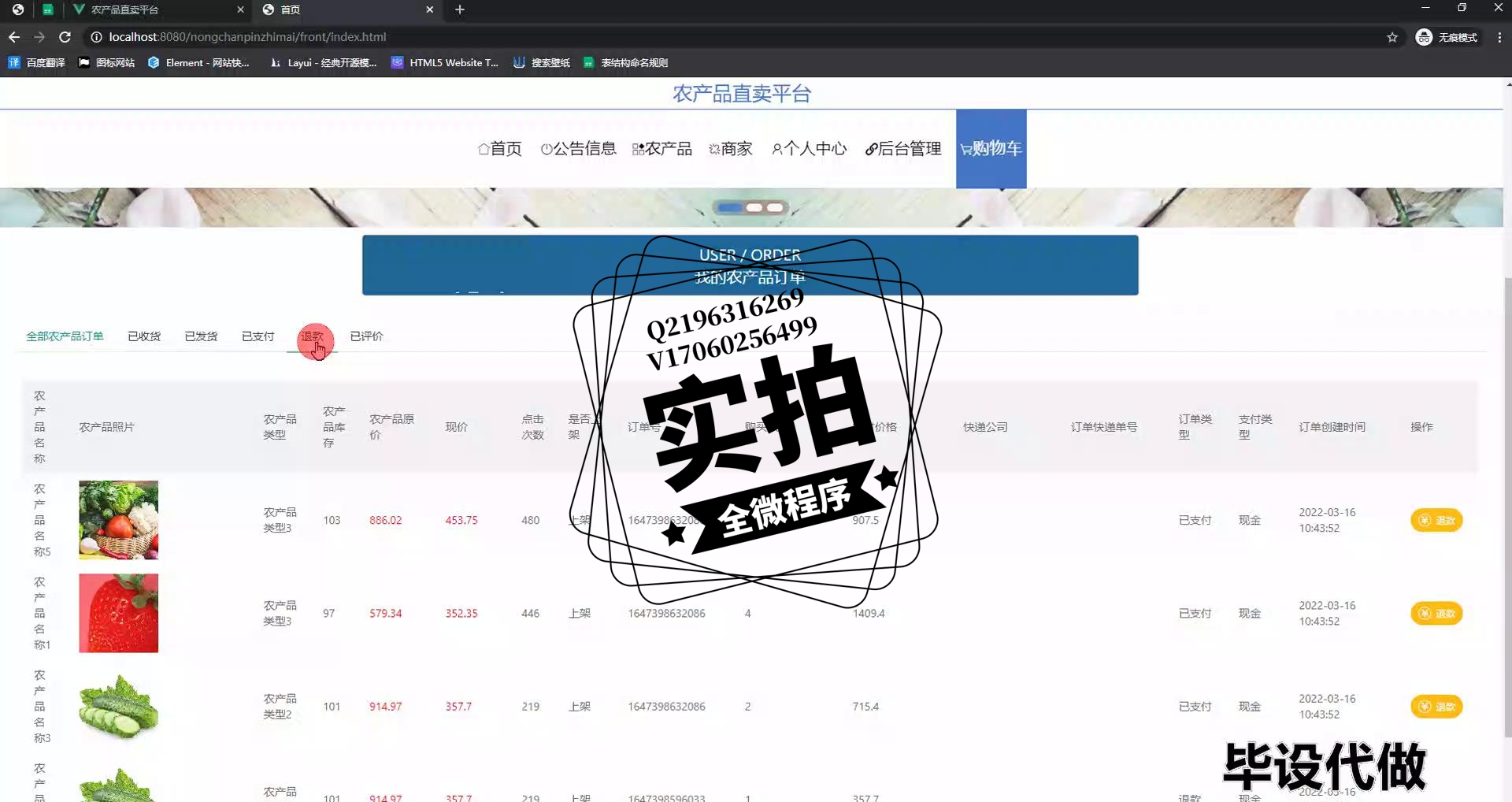This screenshot has height=802, width=1512.
Task: Open the Element - 网站快 bookmark
Action: coord(198,62)
